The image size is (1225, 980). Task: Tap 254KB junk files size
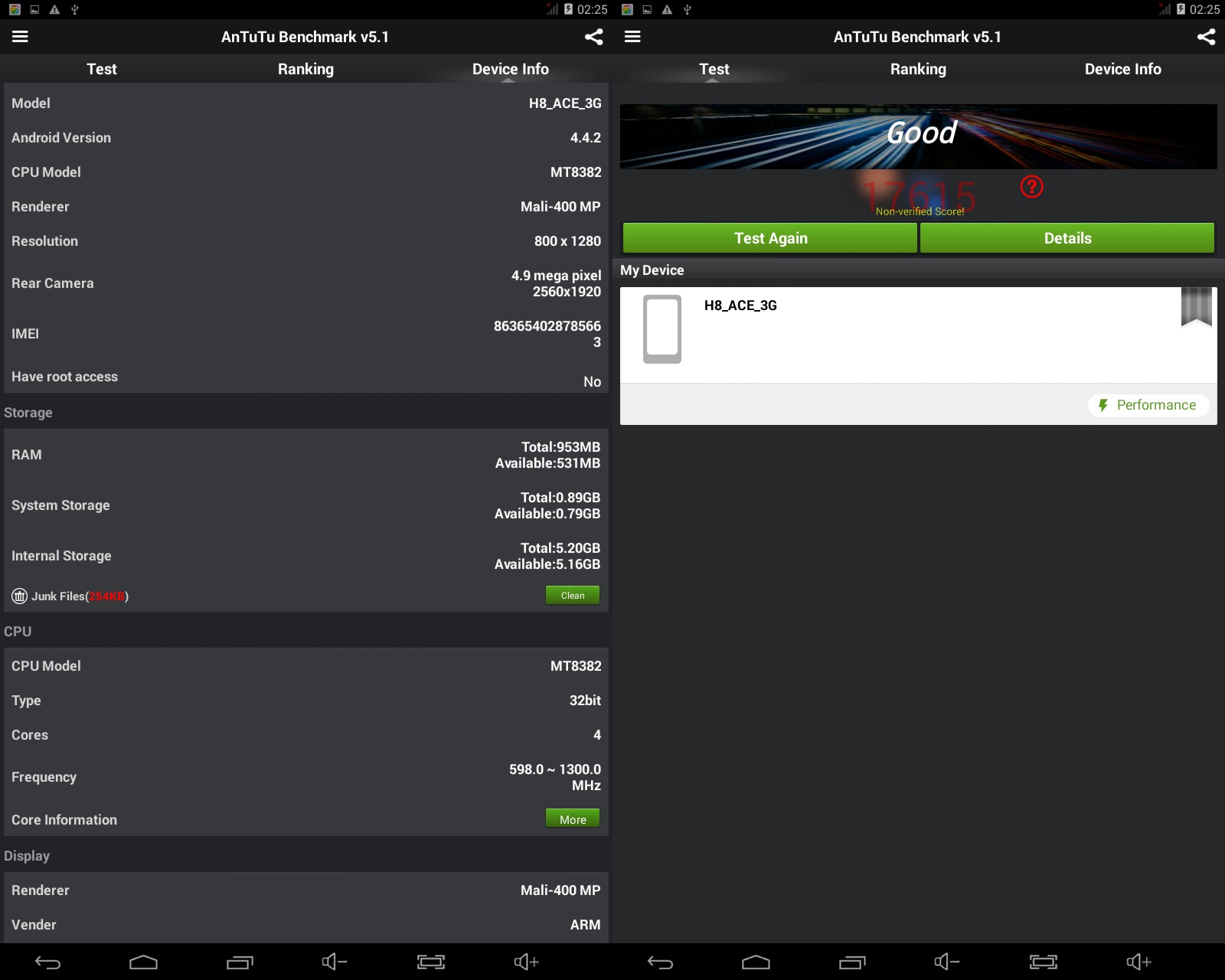(x=107, y=596)
